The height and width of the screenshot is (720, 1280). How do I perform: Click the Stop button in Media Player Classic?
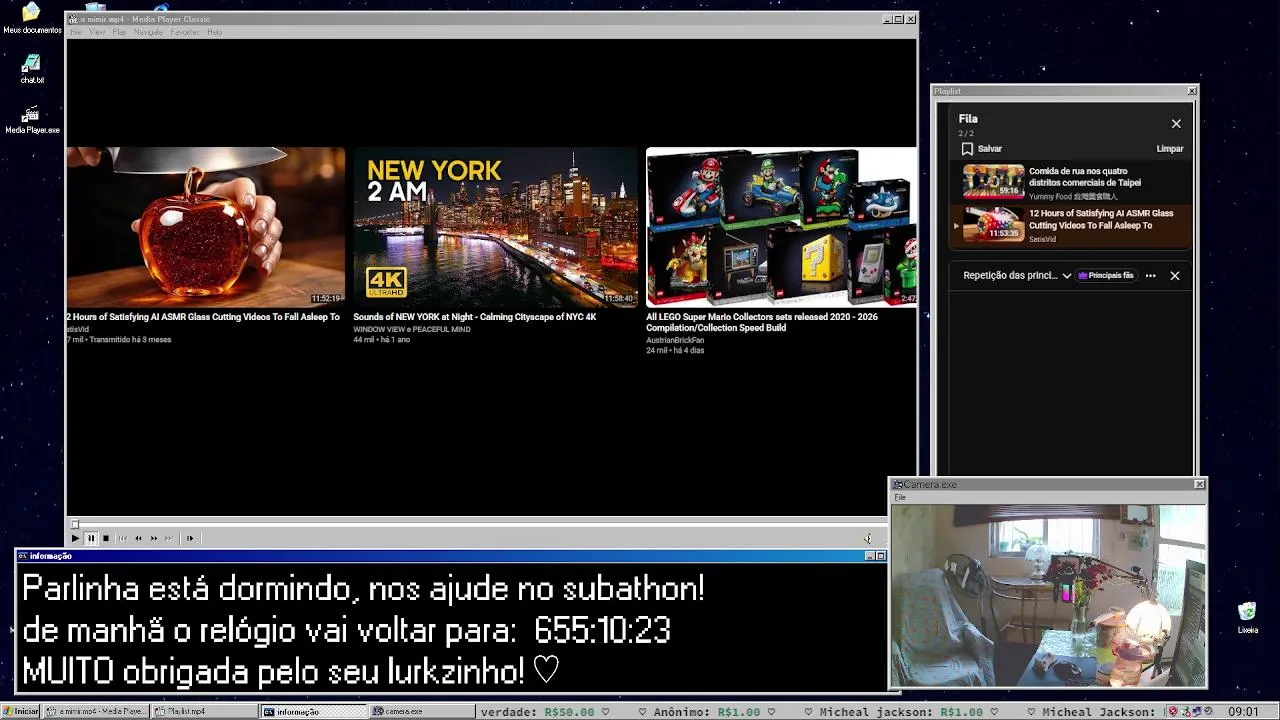click(106, 538)
